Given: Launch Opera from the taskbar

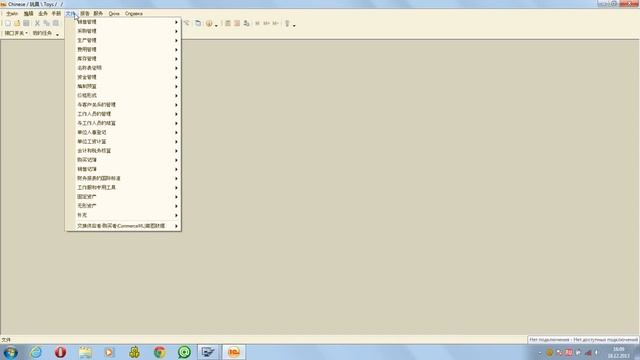Looking at the screenshot, I should (x=60, y=352).
